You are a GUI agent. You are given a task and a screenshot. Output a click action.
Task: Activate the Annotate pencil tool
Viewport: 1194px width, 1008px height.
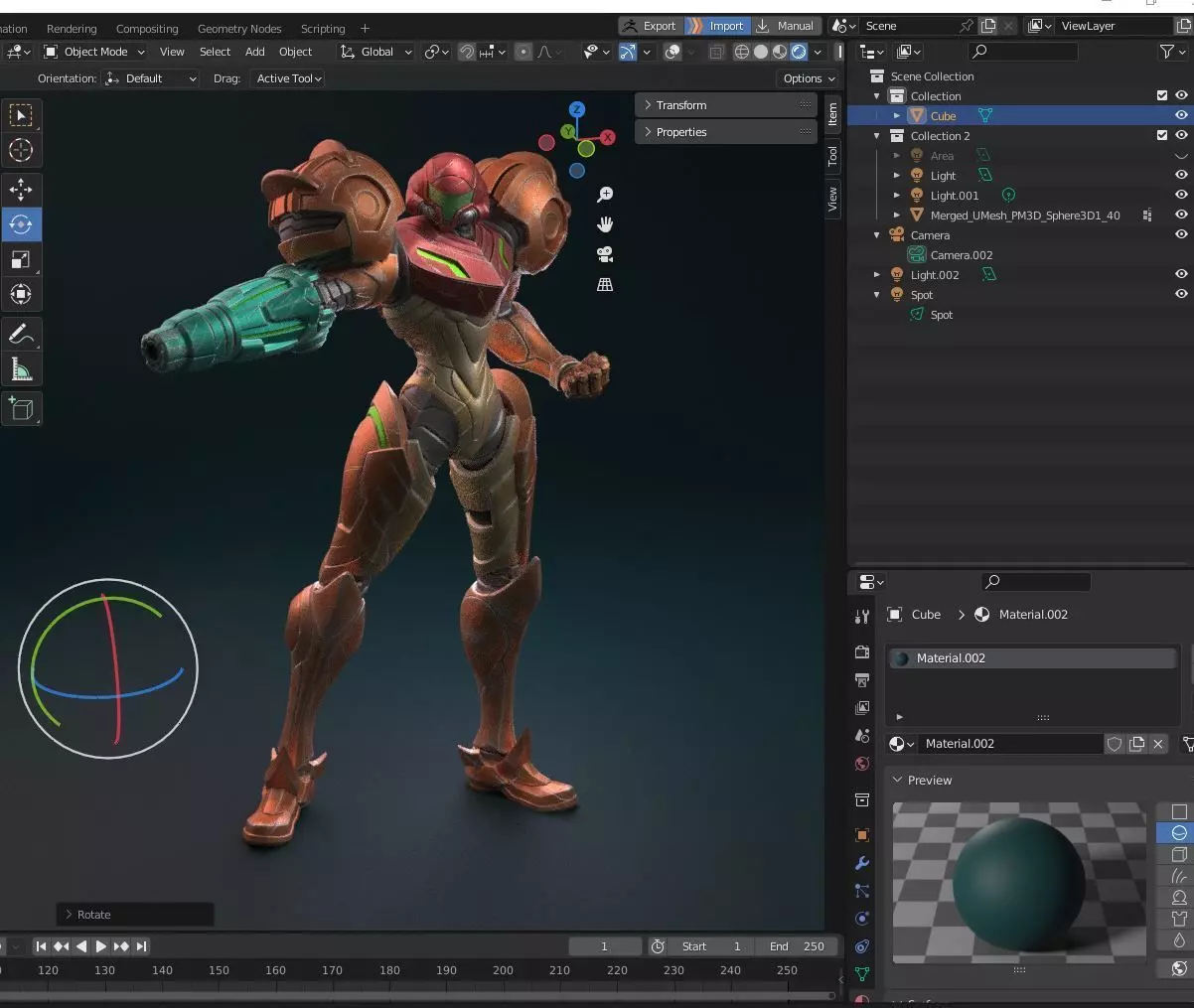(x=21, y=334)
